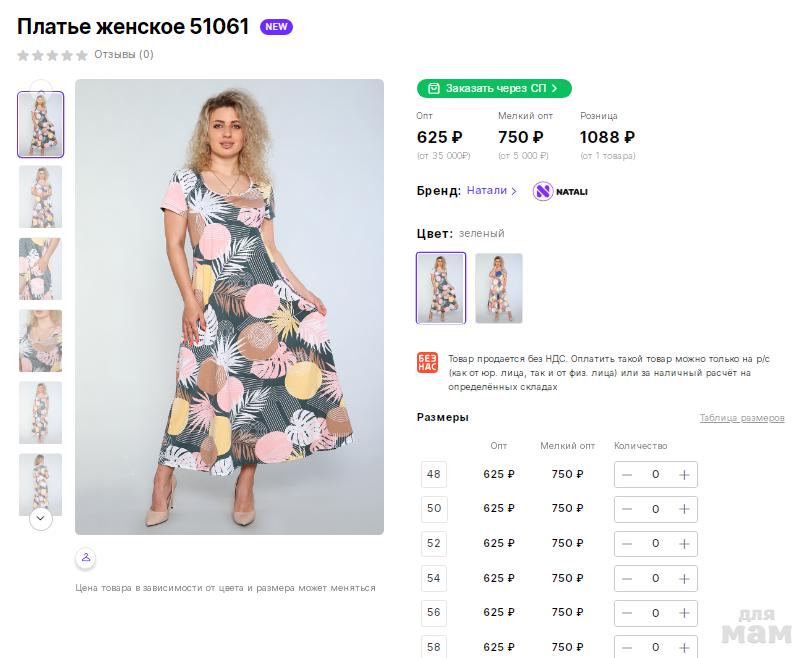807x658 pixels.
Task: Click the mannequin icon below the photo
Action: (86, 557)
